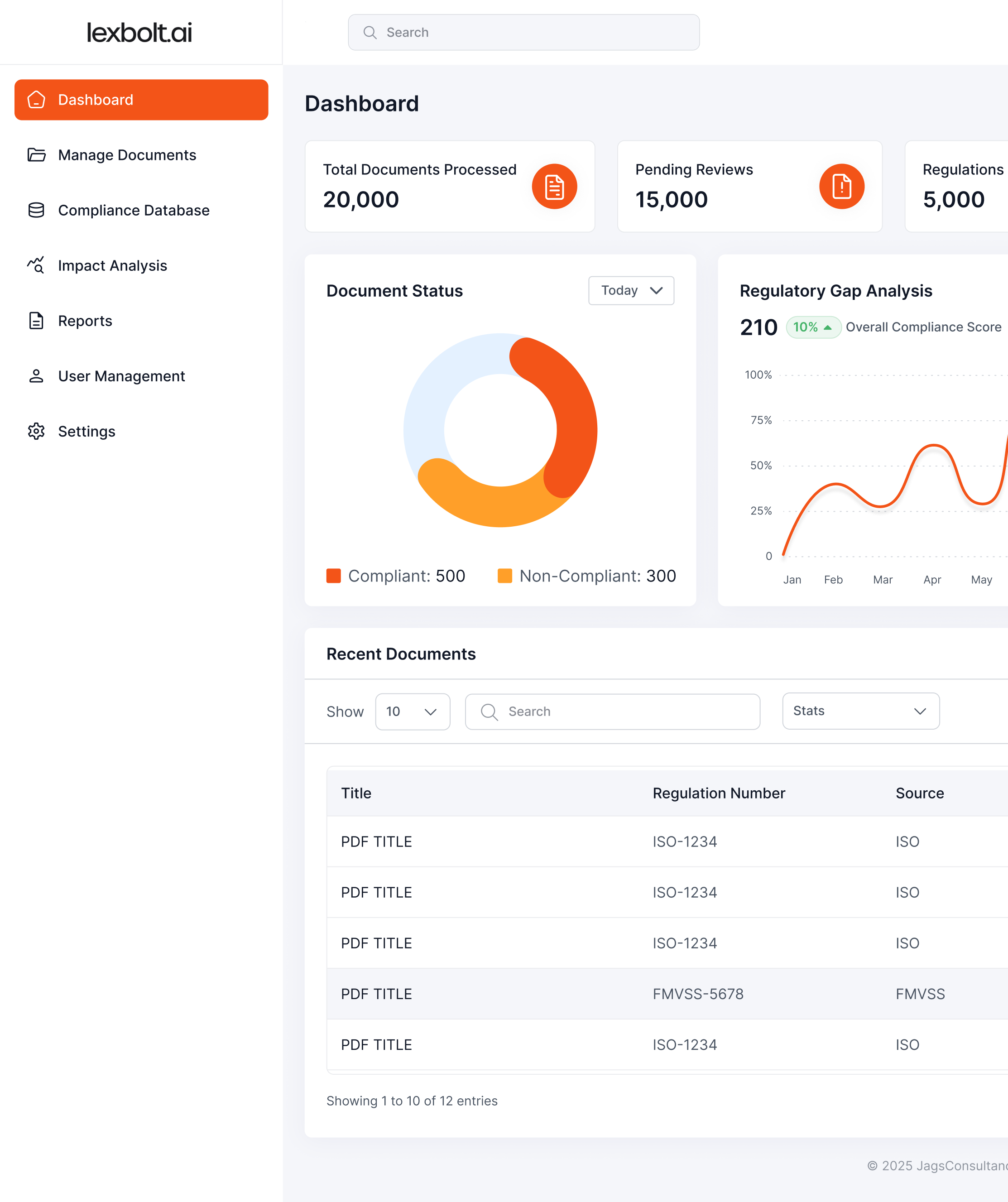This screenshot has height=1202, width=1008.
Task: Go to Impact Analysis menu item
Action: (x=112, y=265)
